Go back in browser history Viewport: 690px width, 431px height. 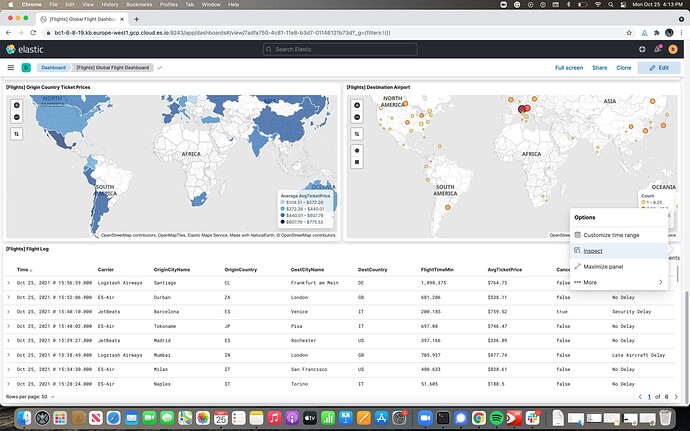pos(8,33)
